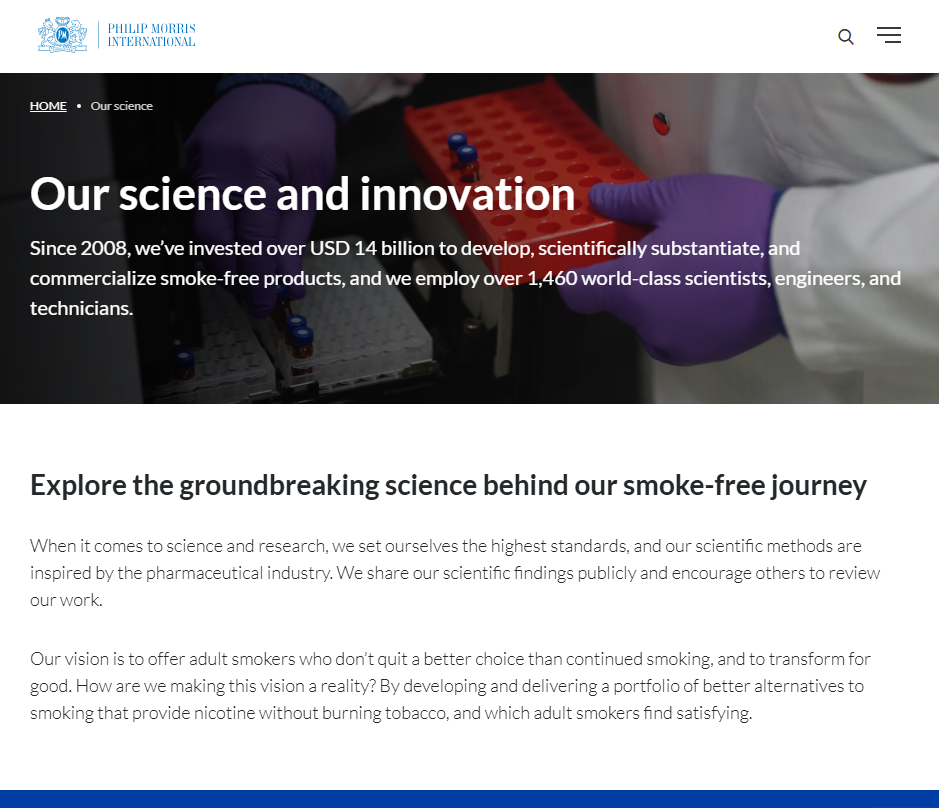Click the blue banner at page bottom

(469, 798)
